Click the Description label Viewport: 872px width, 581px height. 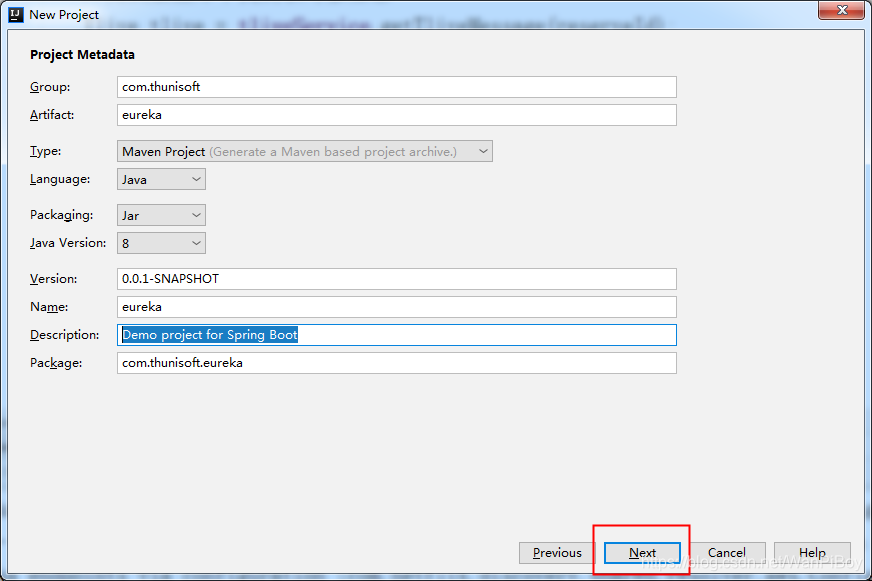(x=65, y=335)
